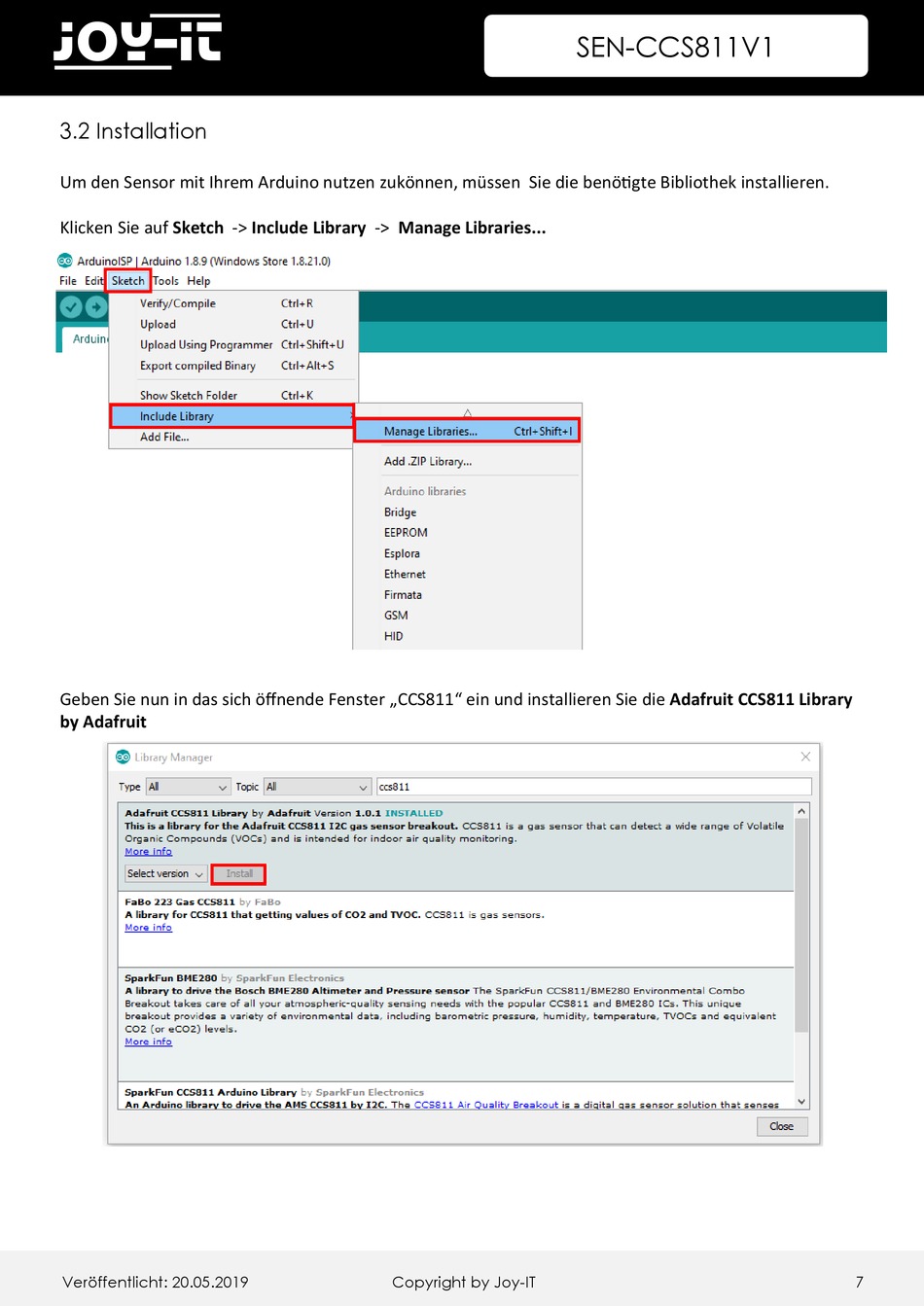
Task: Choose Add .ZIP Library...
Action: 467,462
